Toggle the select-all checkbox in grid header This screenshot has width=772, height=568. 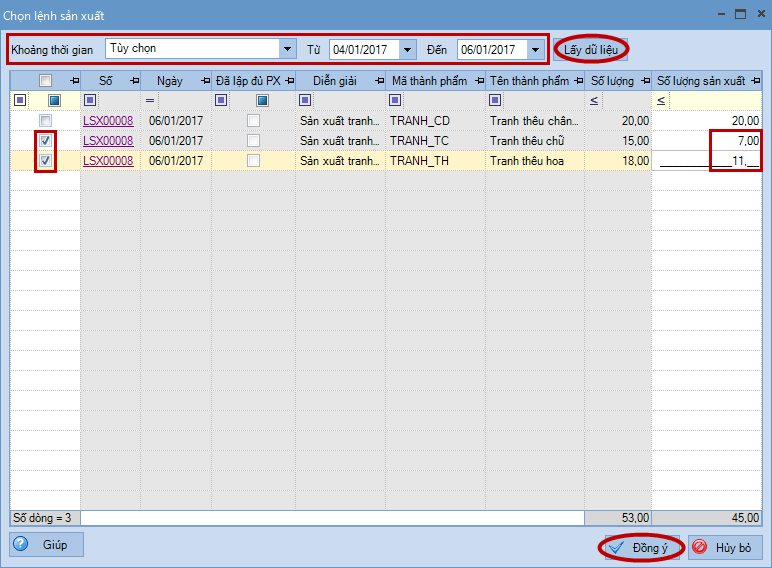pos(45,81)
